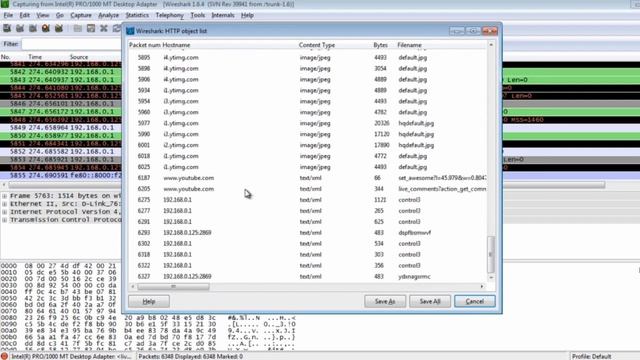Expand the Internet Protocol Version 4 node
This screenshot has width=640, height=360.
(4, 212)
